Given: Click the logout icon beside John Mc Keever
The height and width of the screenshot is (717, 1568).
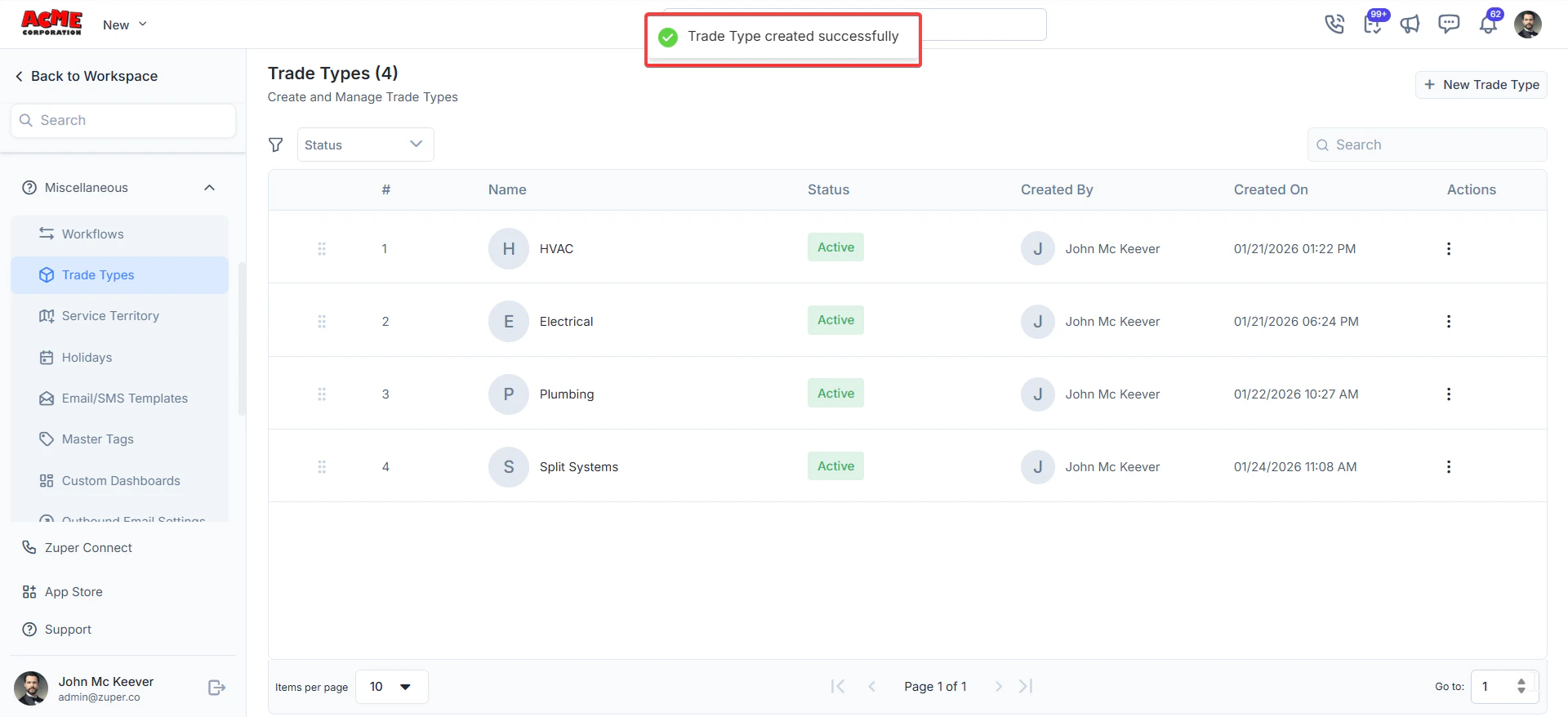Looking at the screenshot, I should coord(216,688).
